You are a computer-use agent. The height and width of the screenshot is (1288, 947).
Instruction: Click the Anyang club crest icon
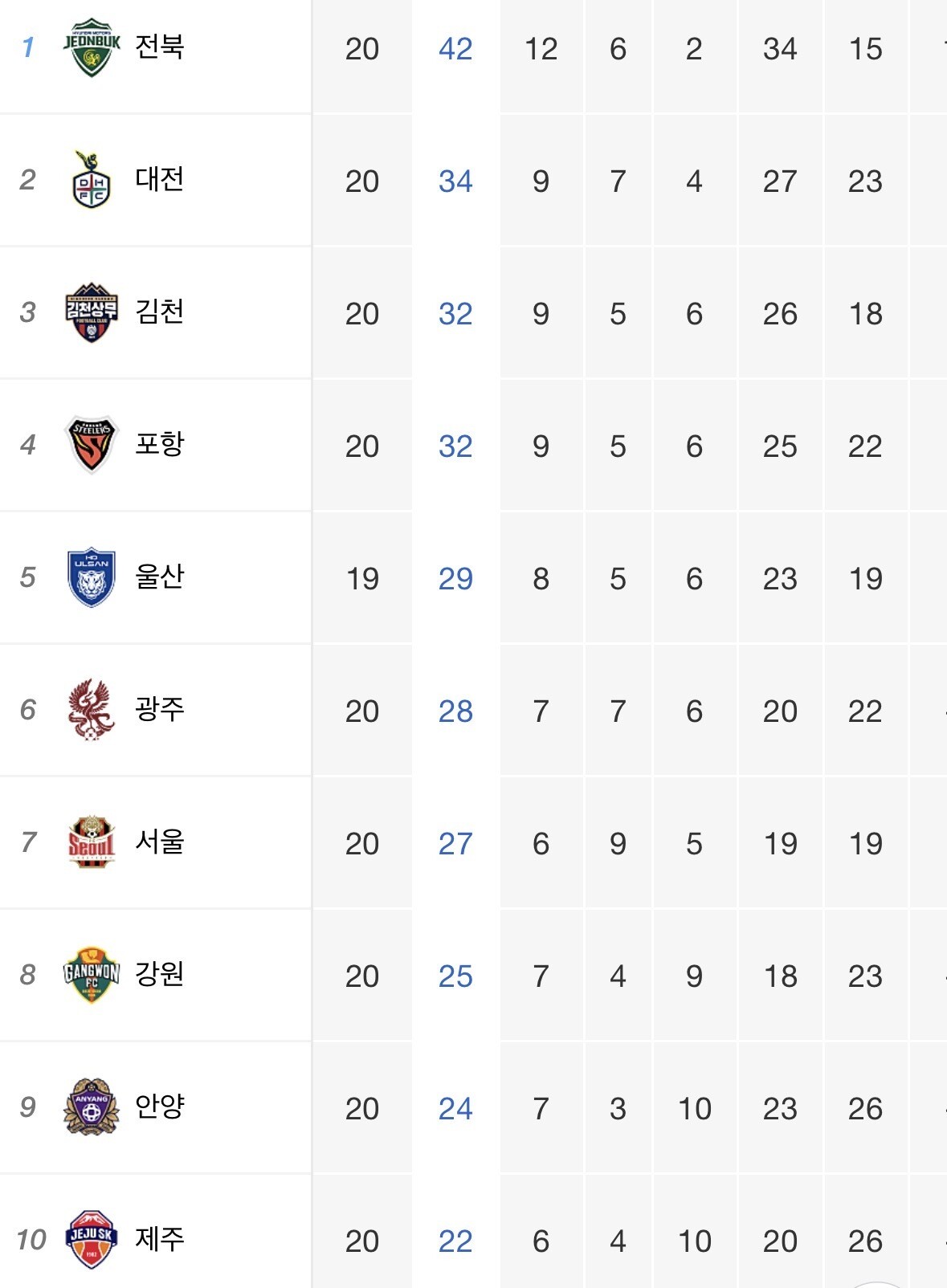point(92,1107)
